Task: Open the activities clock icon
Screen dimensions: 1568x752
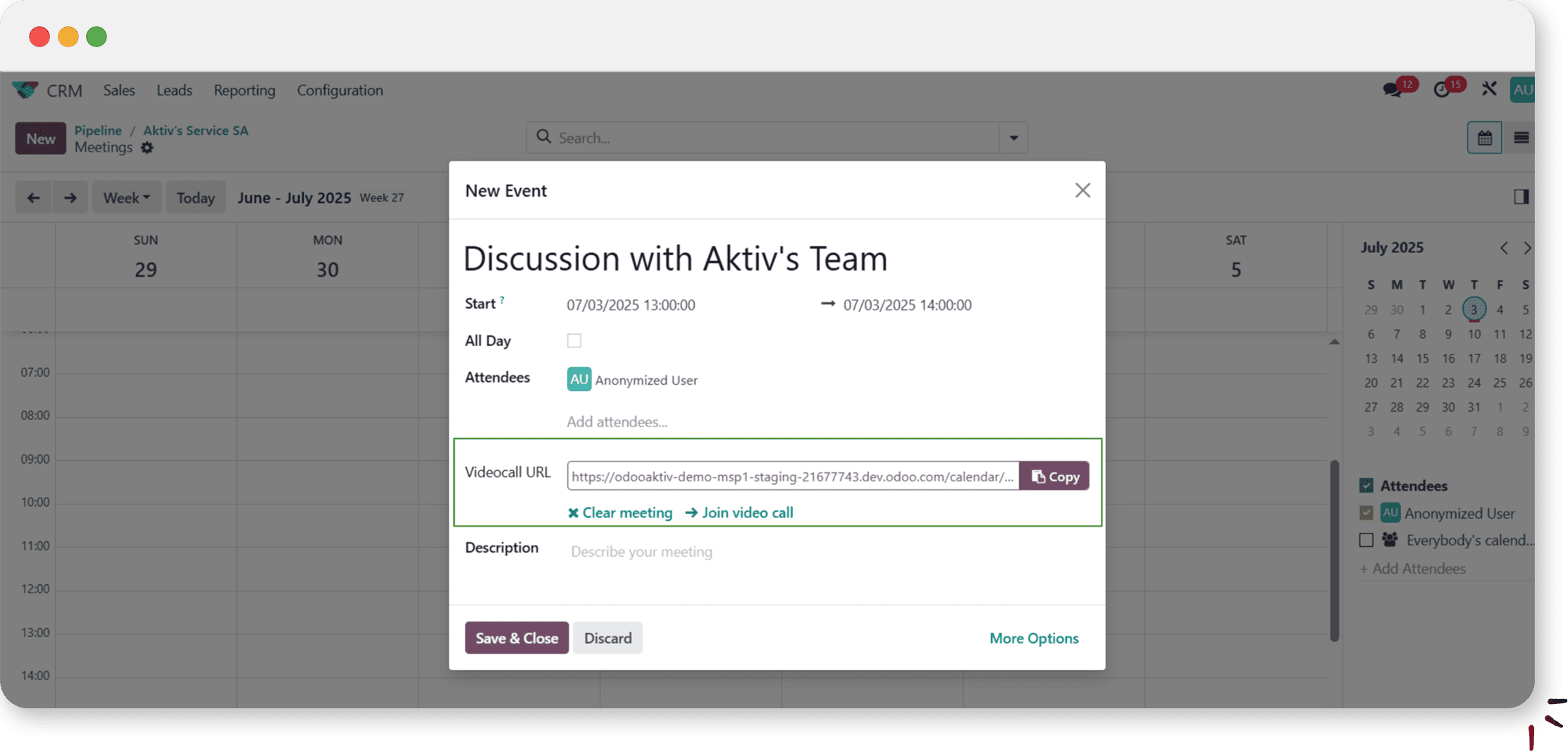Action: [x=1442, y=90]
